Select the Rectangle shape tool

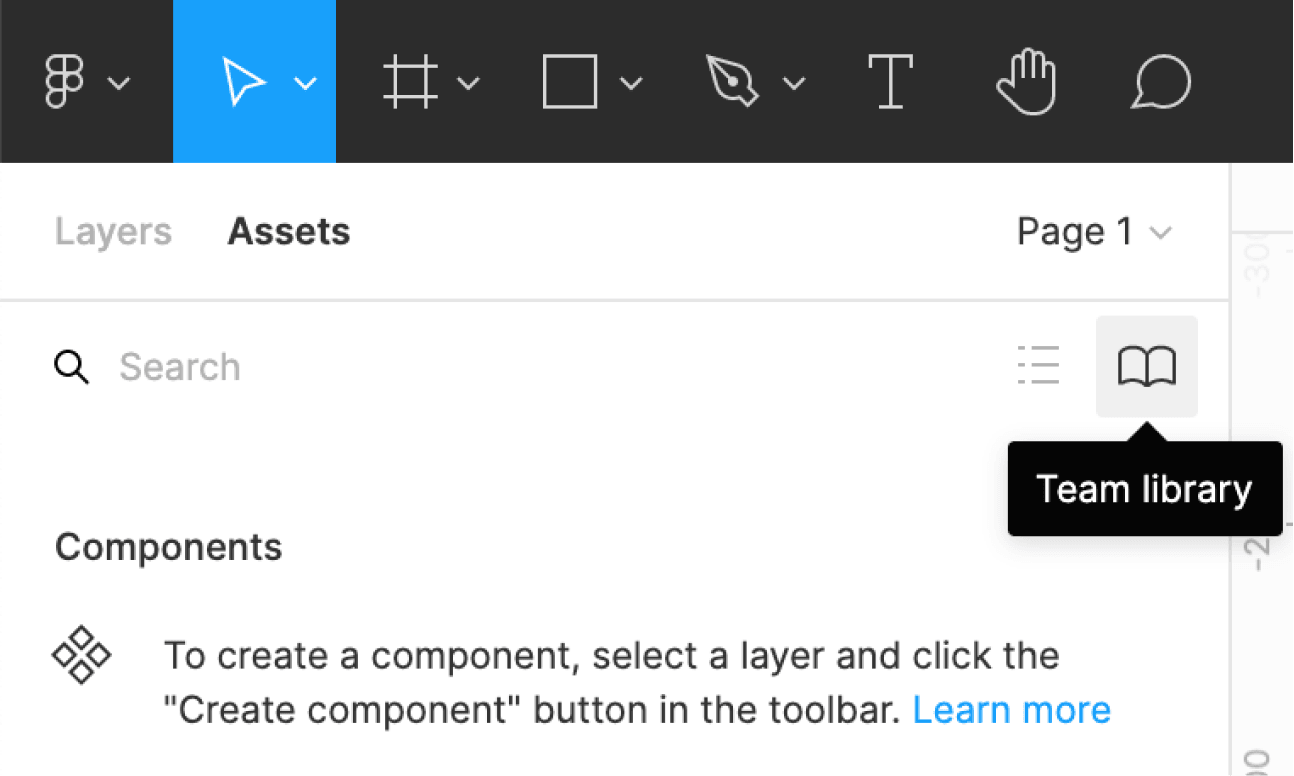point(570,81)
